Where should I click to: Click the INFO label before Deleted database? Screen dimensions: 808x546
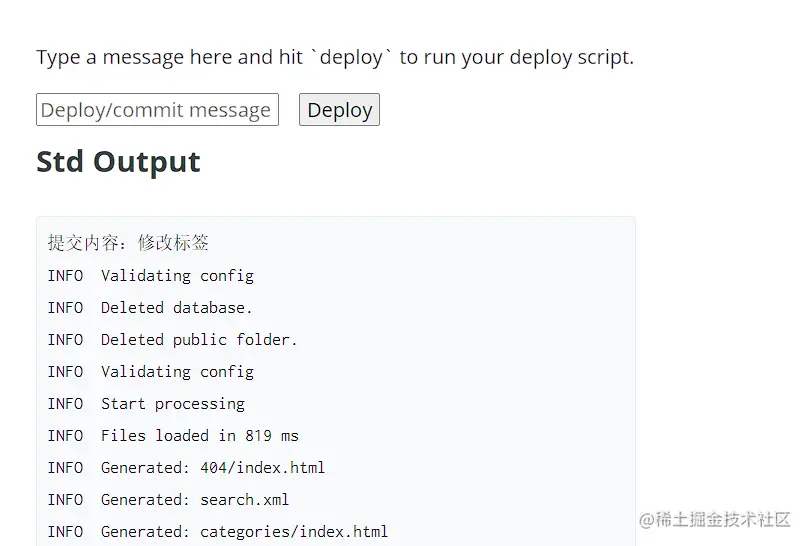pyautogui.click(x=65, y=308)
